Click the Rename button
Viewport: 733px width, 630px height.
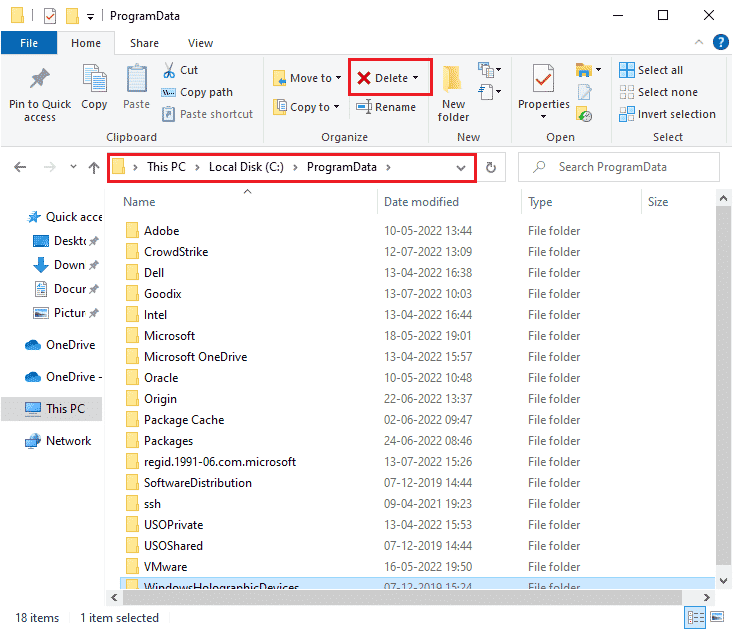(386, 107)
